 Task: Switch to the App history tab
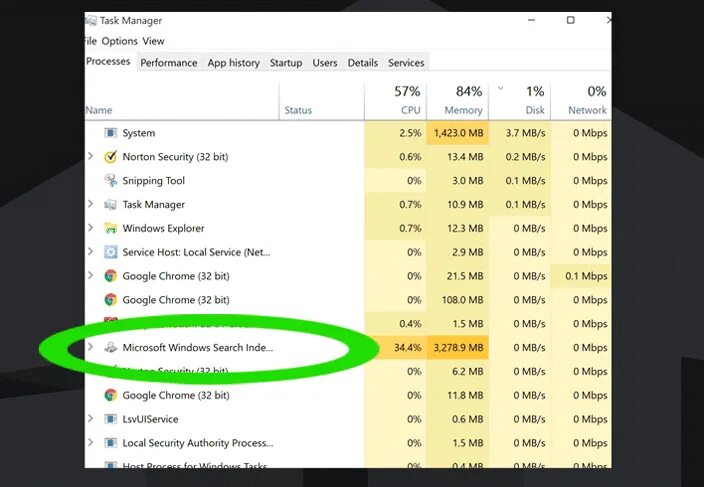tap(233, 63)
